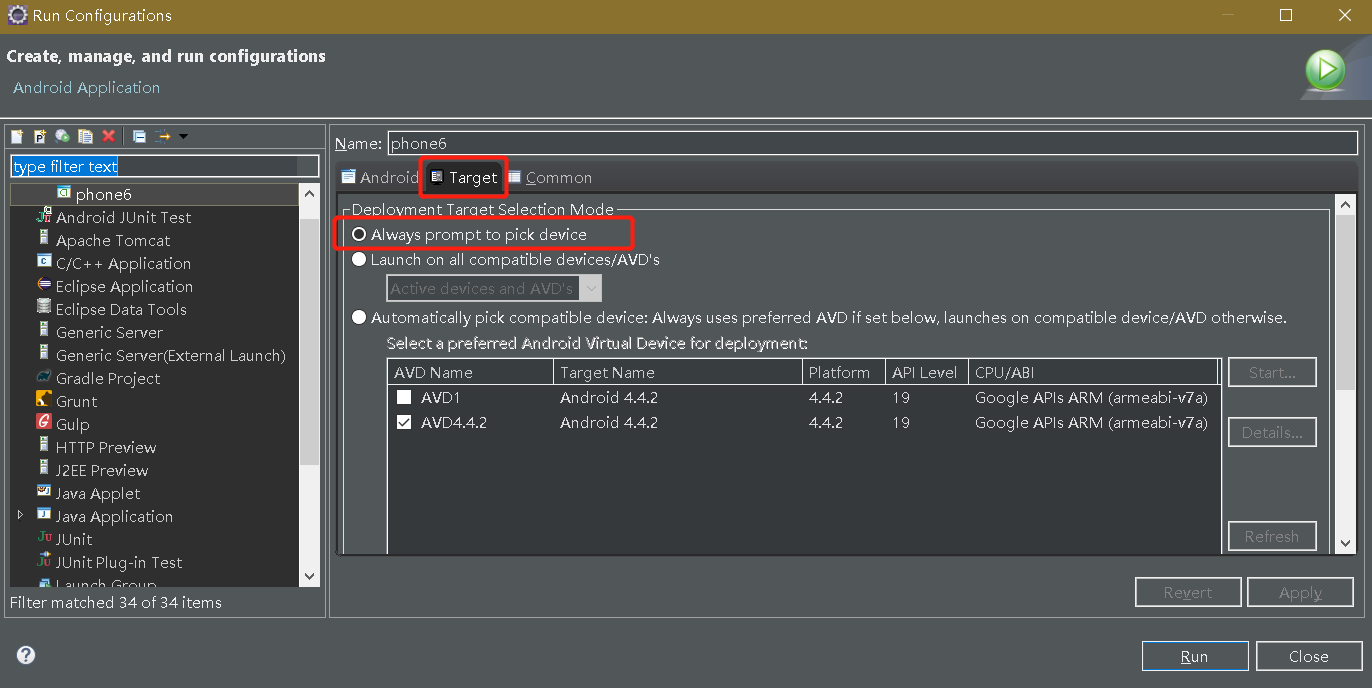Screen dimensions: 1372x688
Task: Click configuration list scrollbar up arrow
Action: coord(308,192)
